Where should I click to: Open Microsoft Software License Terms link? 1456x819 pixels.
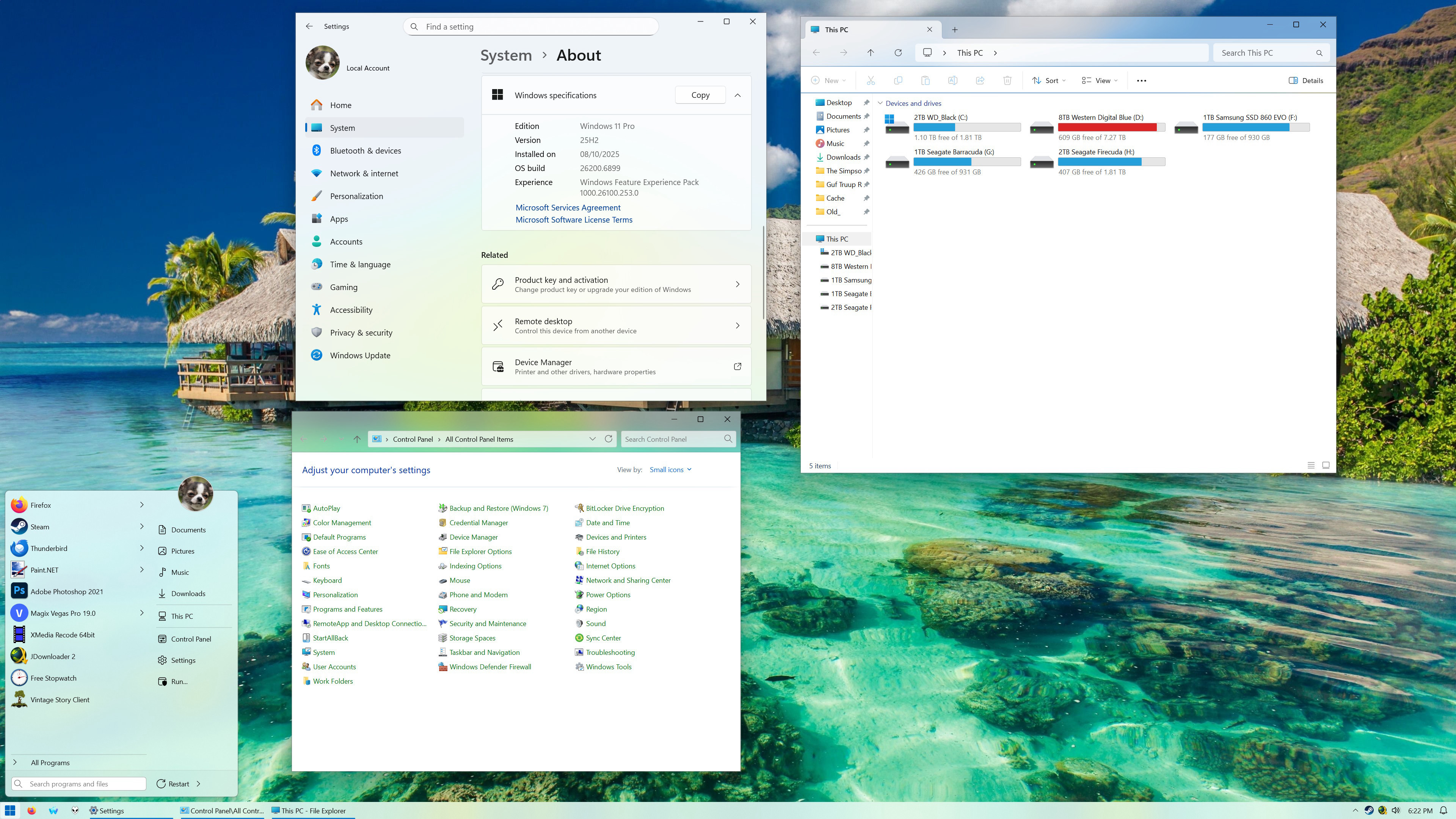[573, 220]
